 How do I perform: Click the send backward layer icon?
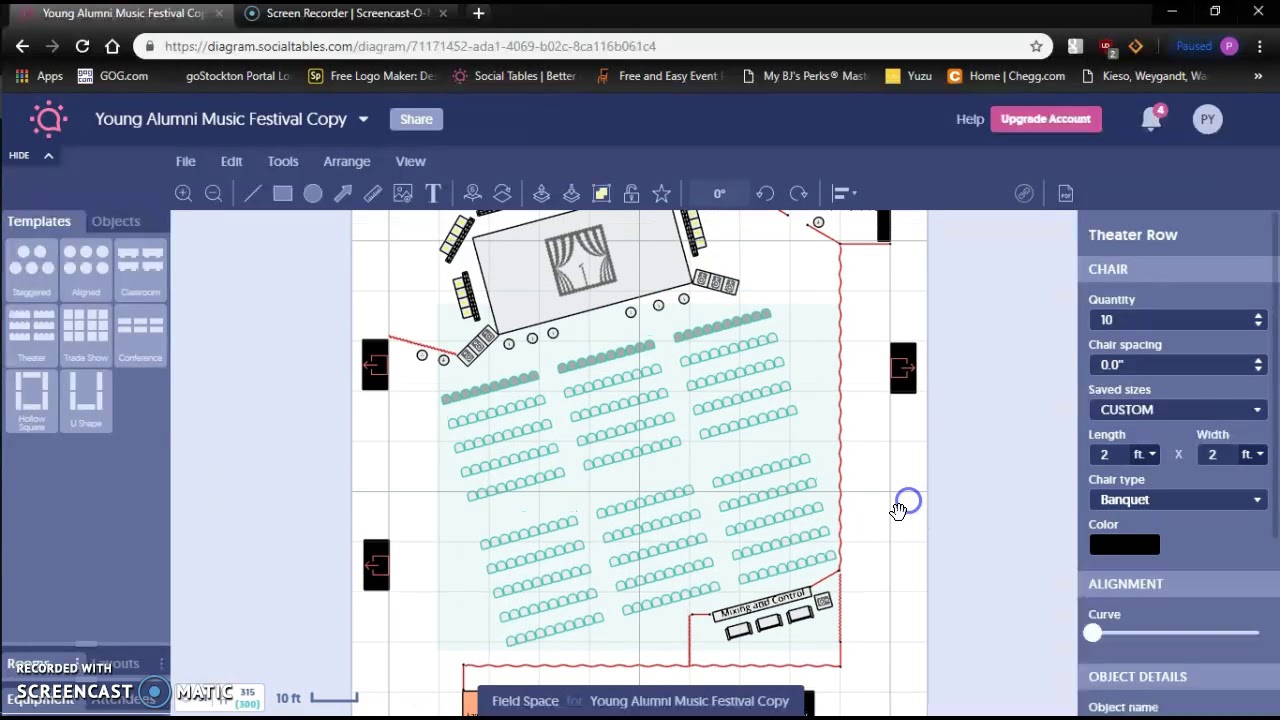tap(571, 193)
